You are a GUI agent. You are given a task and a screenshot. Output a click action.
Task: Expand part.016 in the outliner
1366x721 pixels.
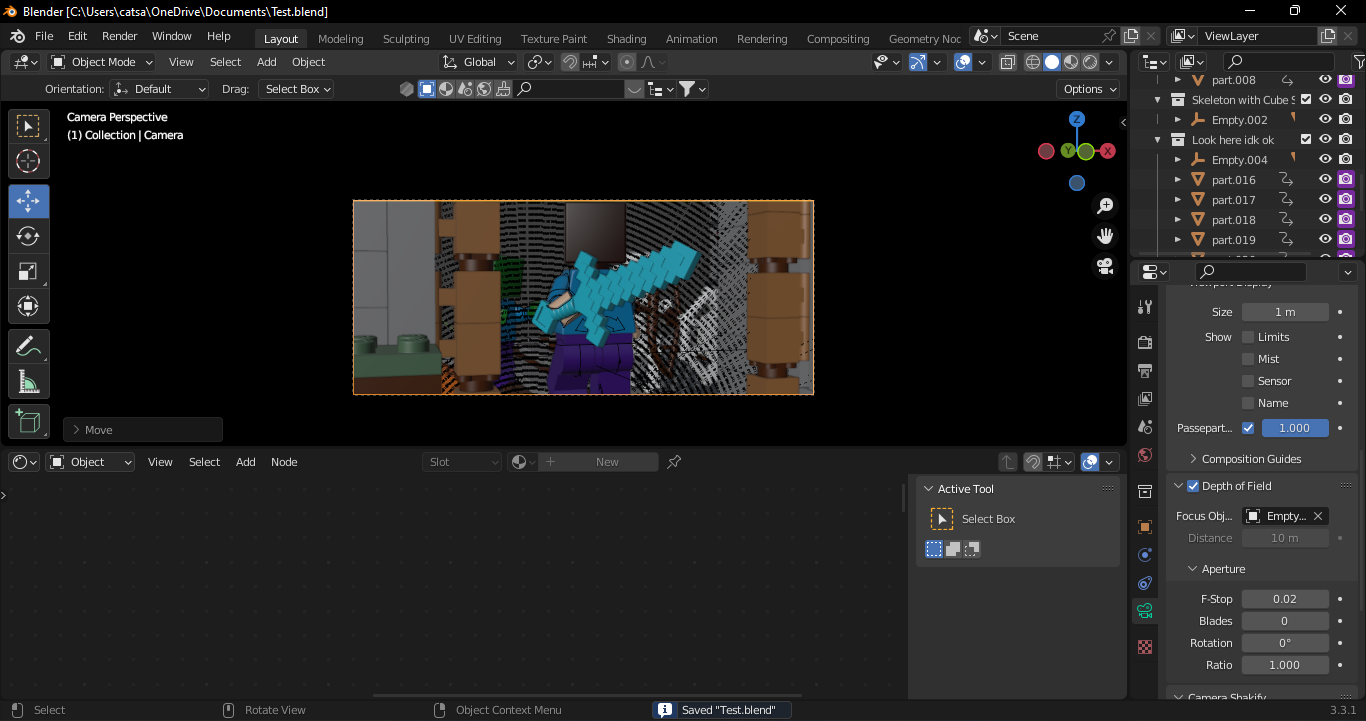click(1178, 179)
